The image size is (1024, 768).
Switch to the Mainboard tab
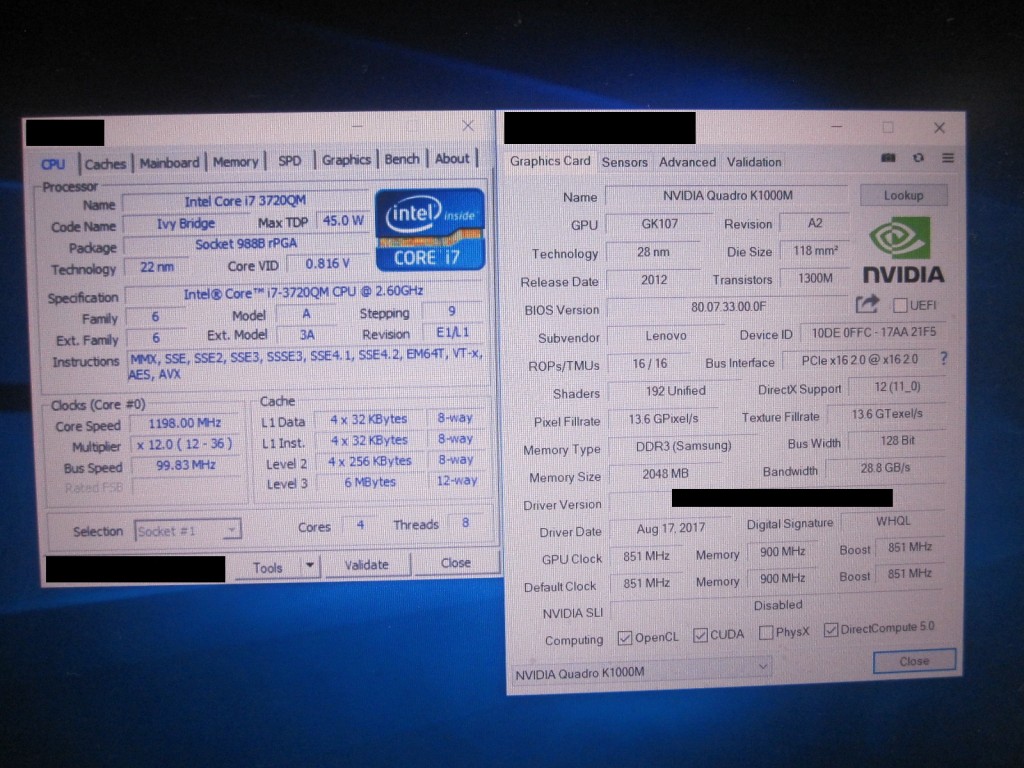(169, 163)
